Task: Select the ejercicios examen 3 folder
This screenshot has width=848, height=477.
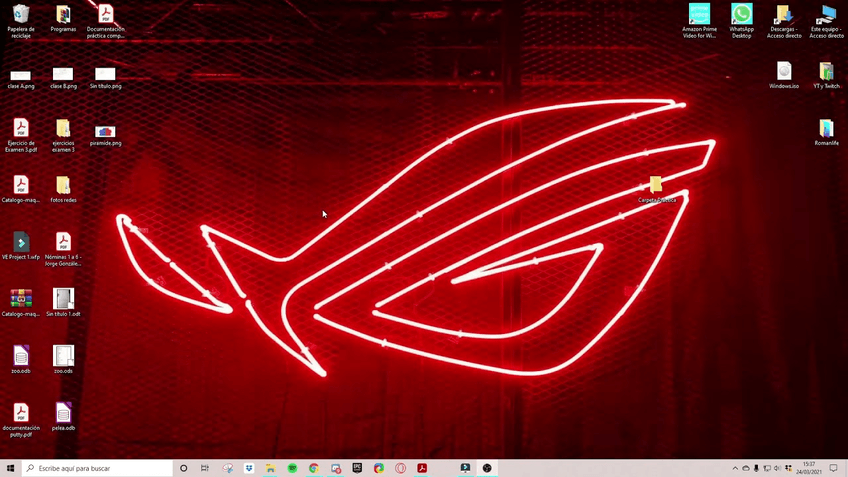Action: click(x=63, y=135)
